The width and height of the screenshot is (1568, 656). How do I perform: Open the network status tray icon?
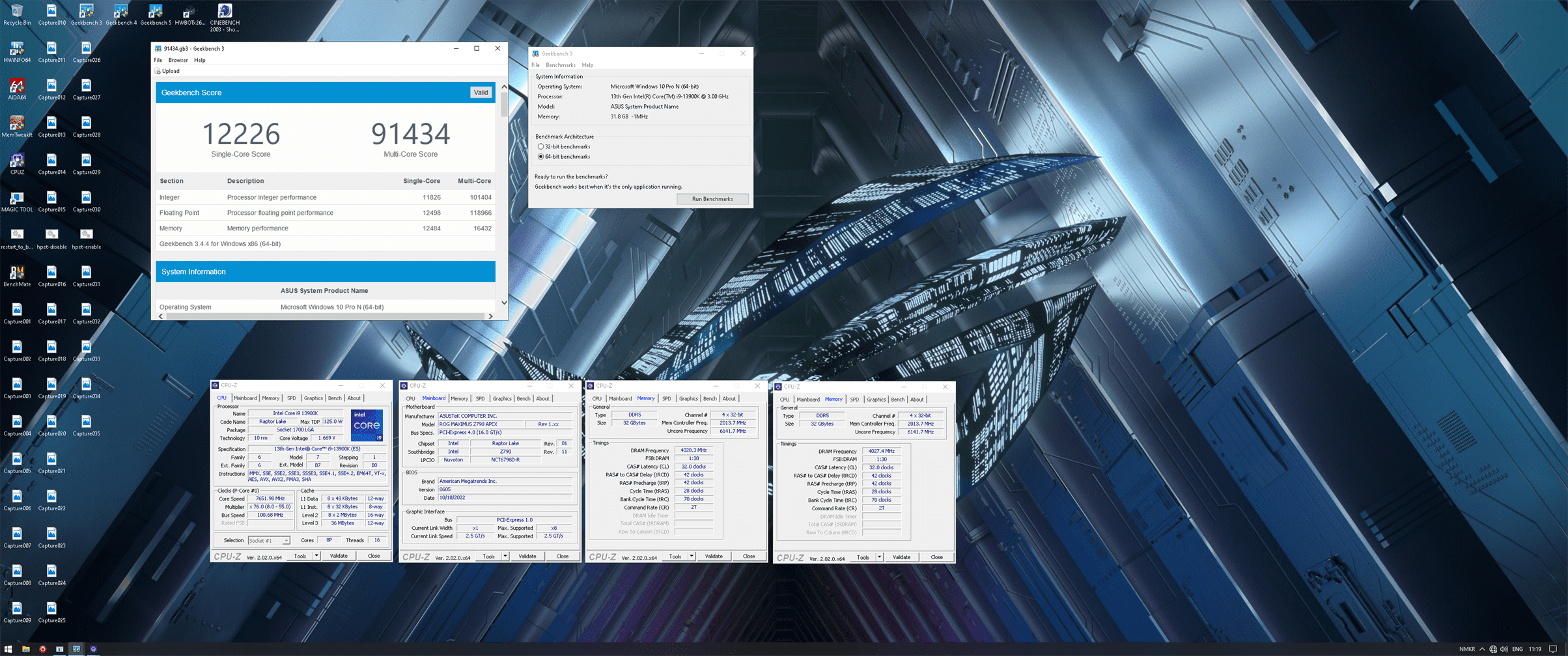pyautogui.click(x=1493, y=649)
